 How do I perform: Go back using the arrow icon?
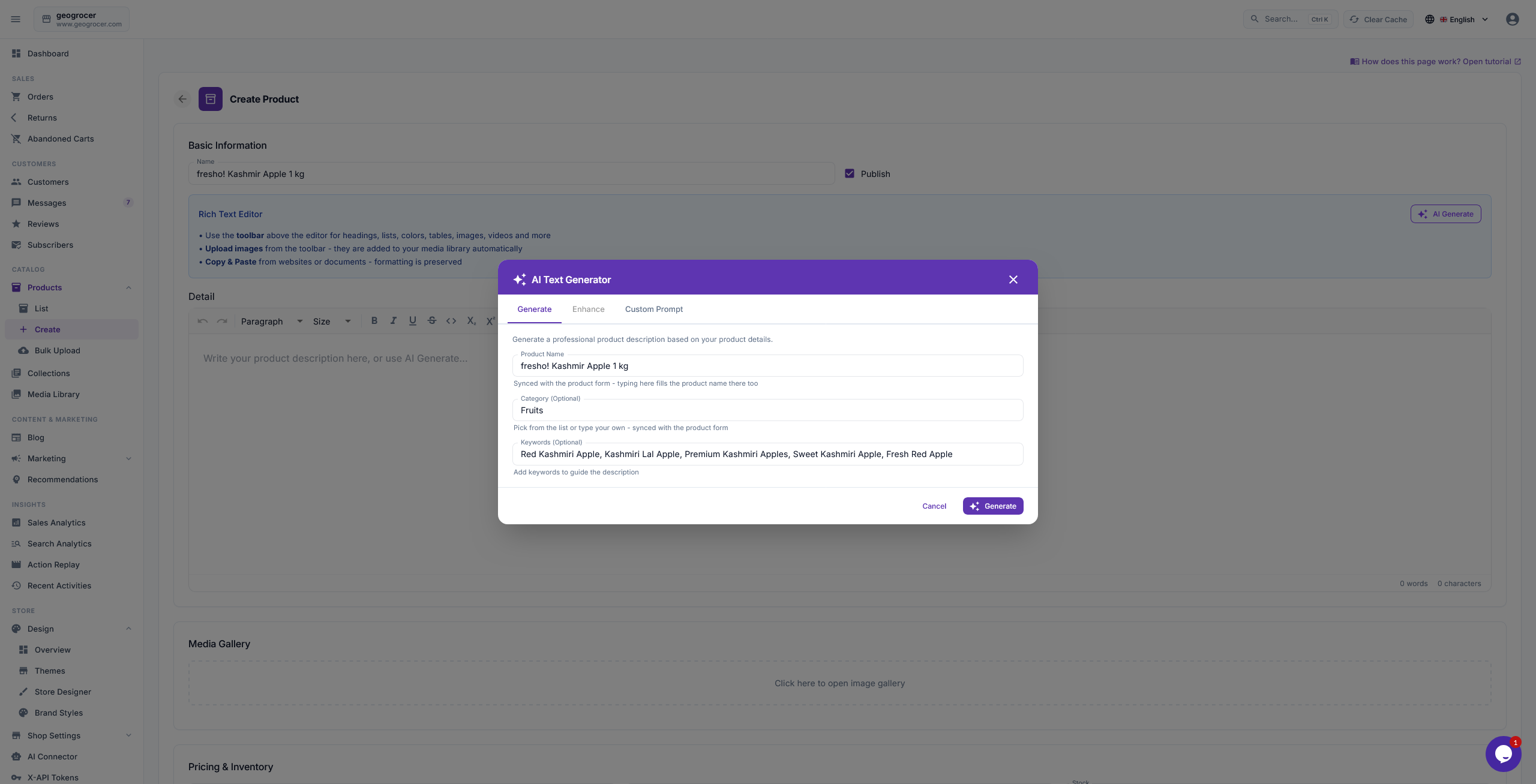click(182, 99)
